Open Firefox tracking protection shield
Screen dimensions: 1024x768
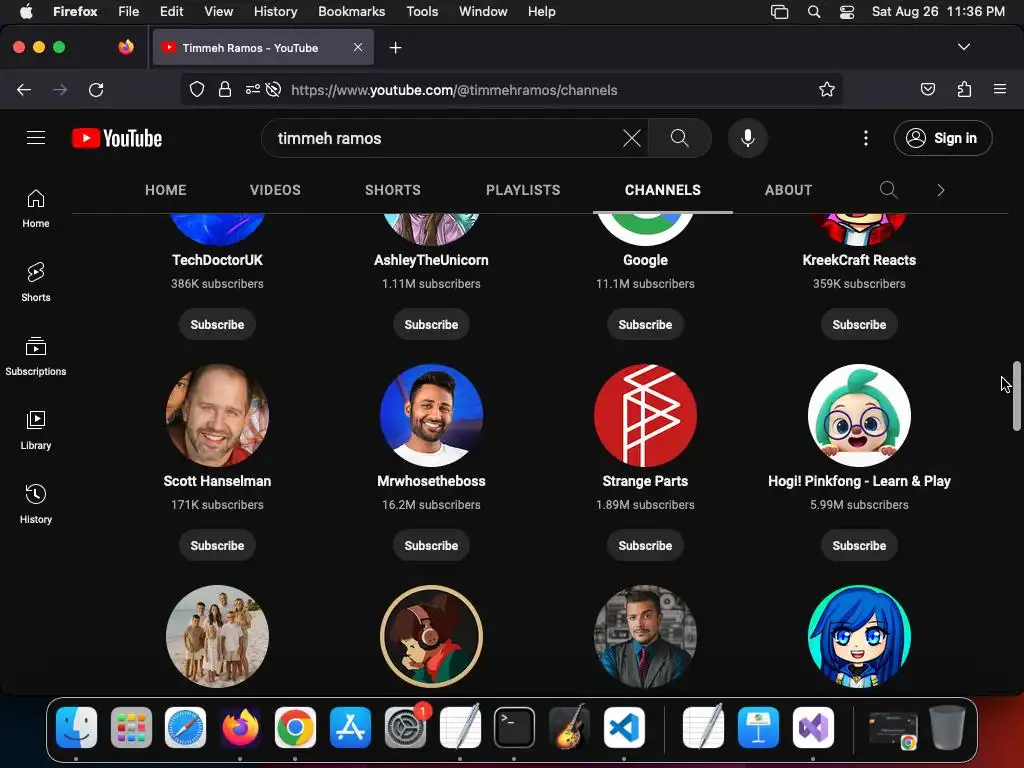pyautogui.click(x=197, y=89)
